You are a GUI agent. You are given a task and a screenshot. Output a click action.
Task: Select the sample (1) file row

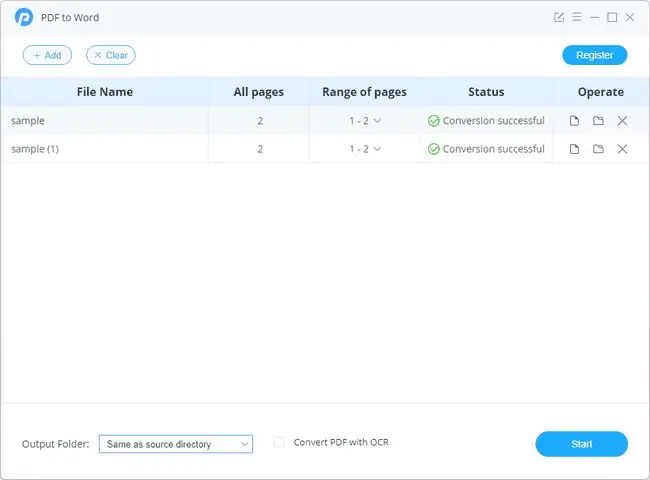(325, 149)
